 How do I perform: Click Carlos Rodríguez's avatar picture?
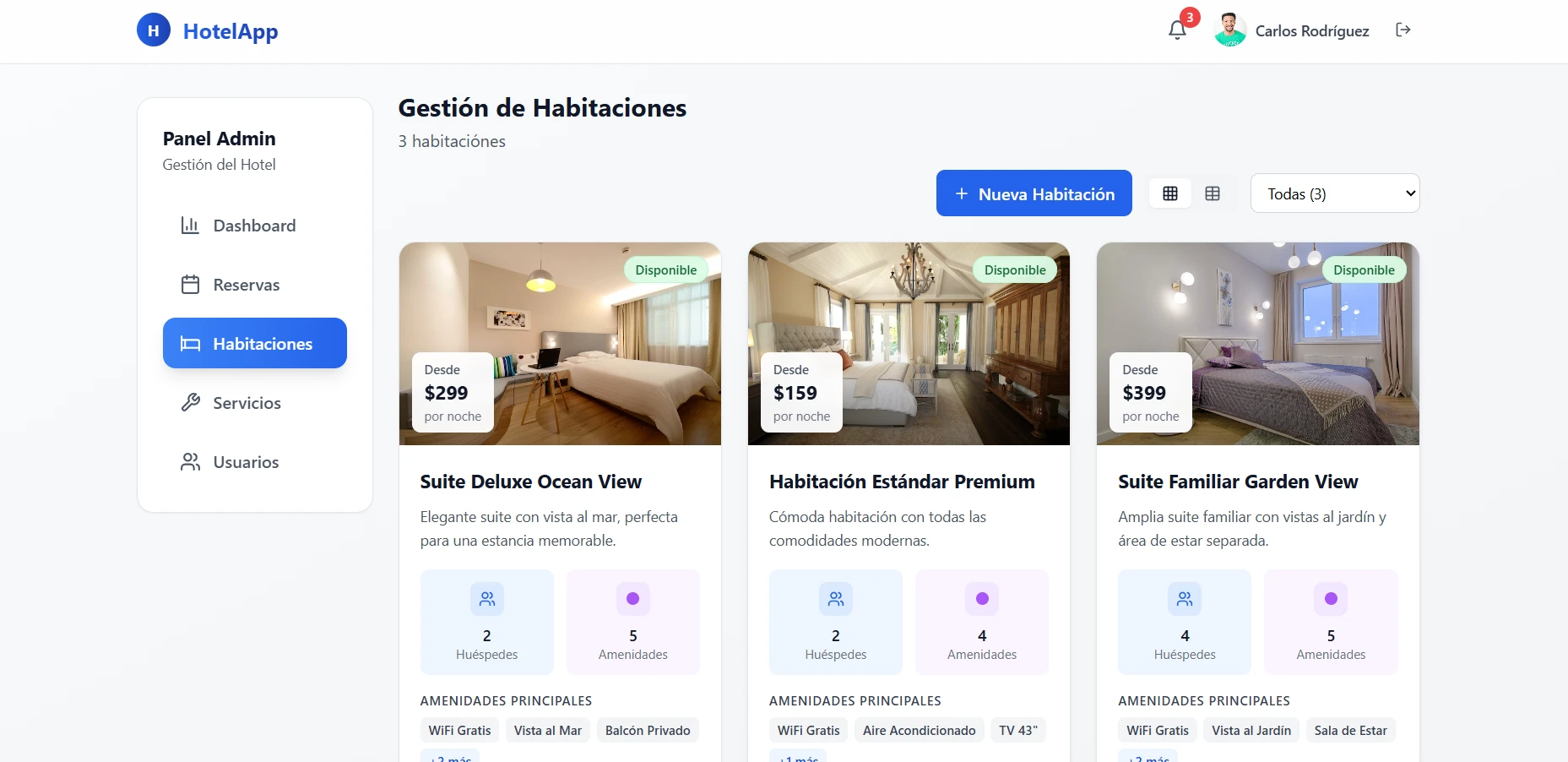click(1230, 30)
